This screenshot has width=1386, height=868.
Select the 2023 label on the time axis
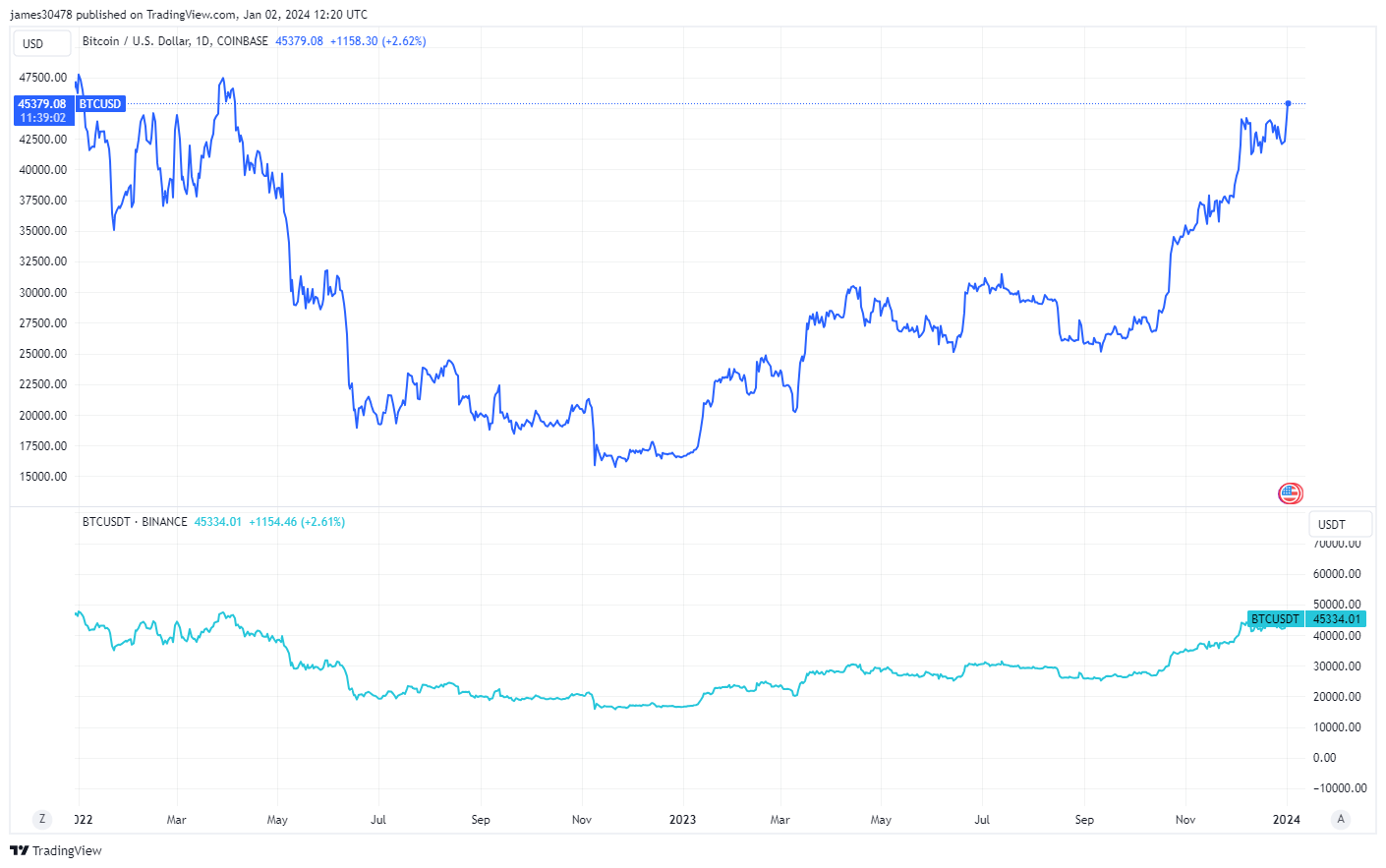coord(682,819)
